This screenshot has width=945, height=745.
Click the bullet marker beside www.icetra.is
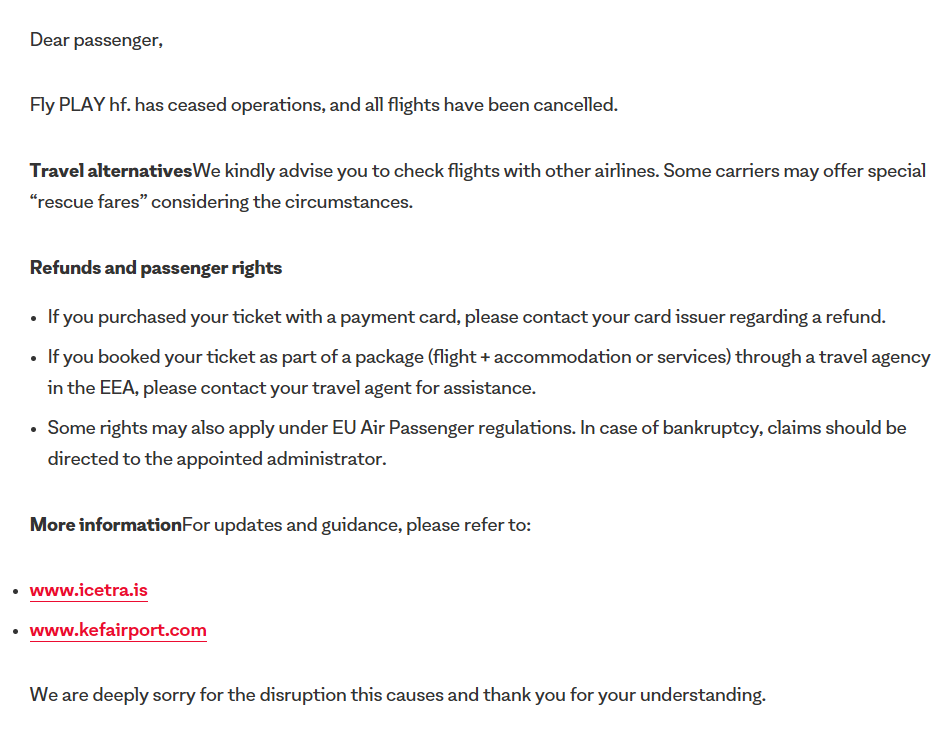[x=14, y=591]
